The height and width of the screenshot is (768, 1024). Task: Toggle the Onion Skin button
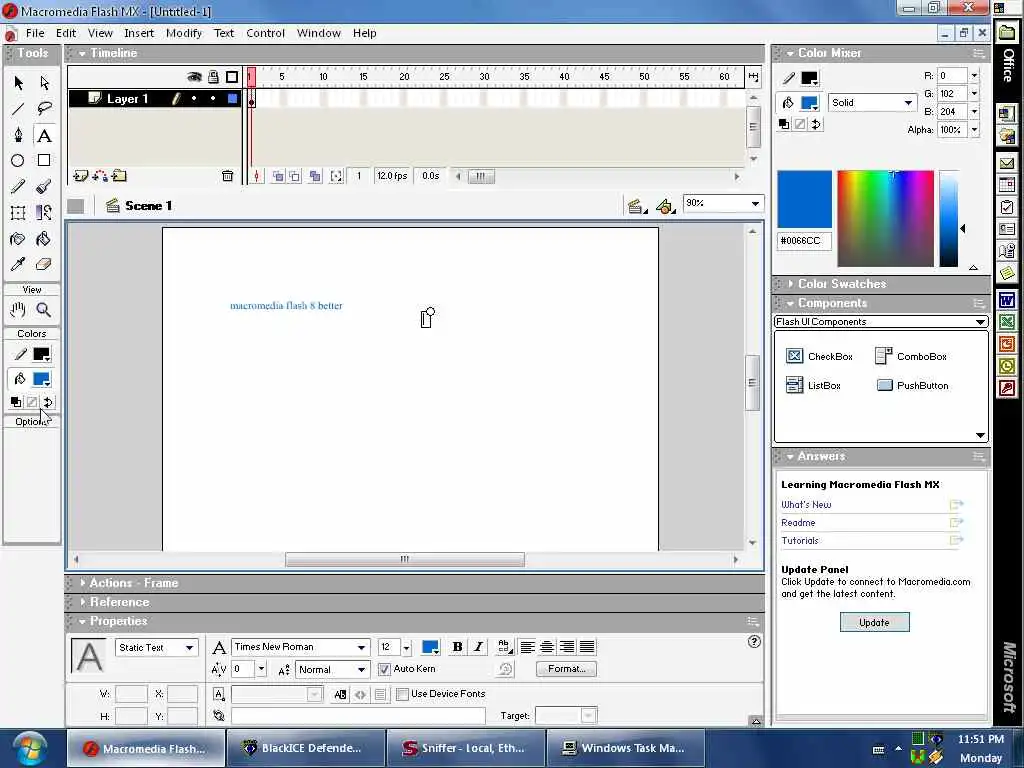[278, 176]
